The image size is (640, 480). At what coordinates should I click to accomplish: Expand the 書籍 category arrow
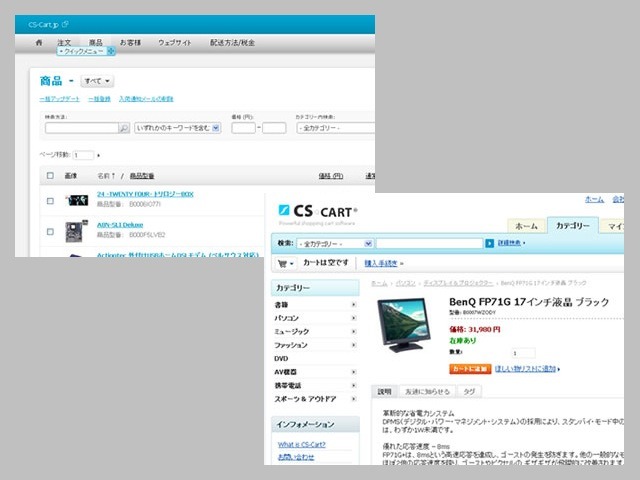(353, 304)
